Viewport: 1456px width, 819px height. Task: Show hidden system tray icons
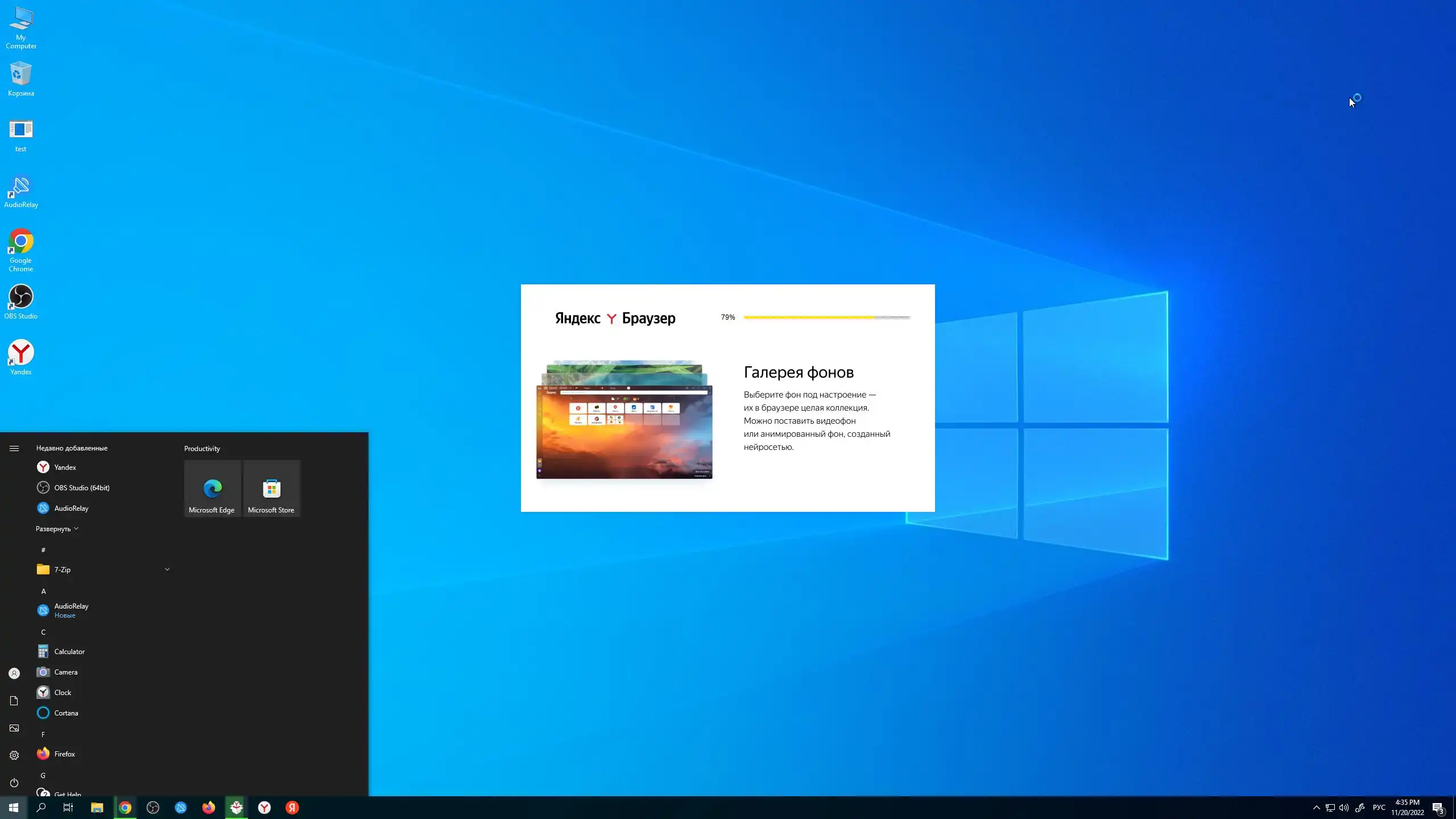click(1316, 808)
